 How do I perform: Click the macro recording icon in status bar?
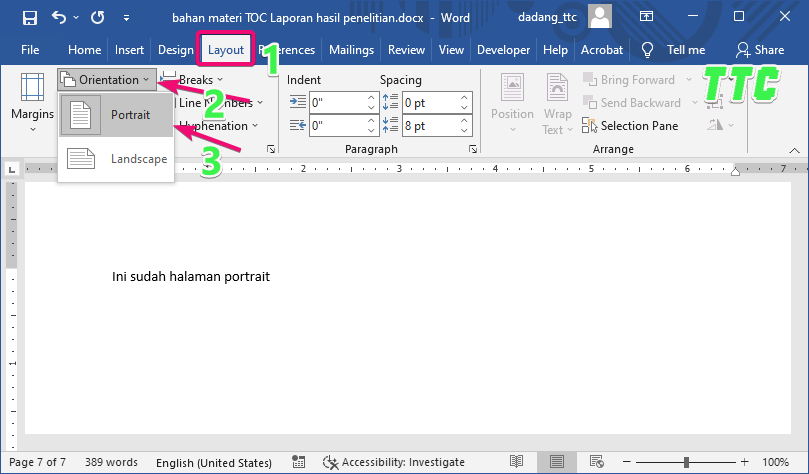298,462
